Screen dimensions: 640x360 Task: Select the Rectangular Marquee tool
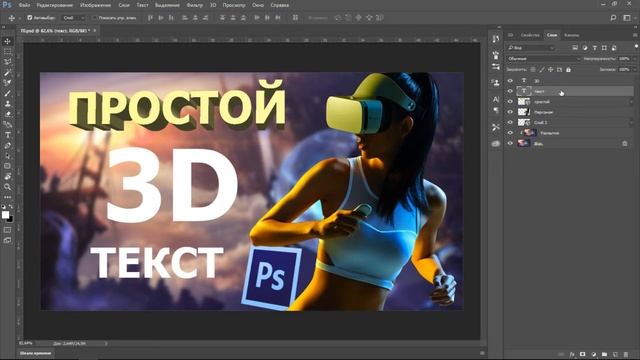[7, 52]
